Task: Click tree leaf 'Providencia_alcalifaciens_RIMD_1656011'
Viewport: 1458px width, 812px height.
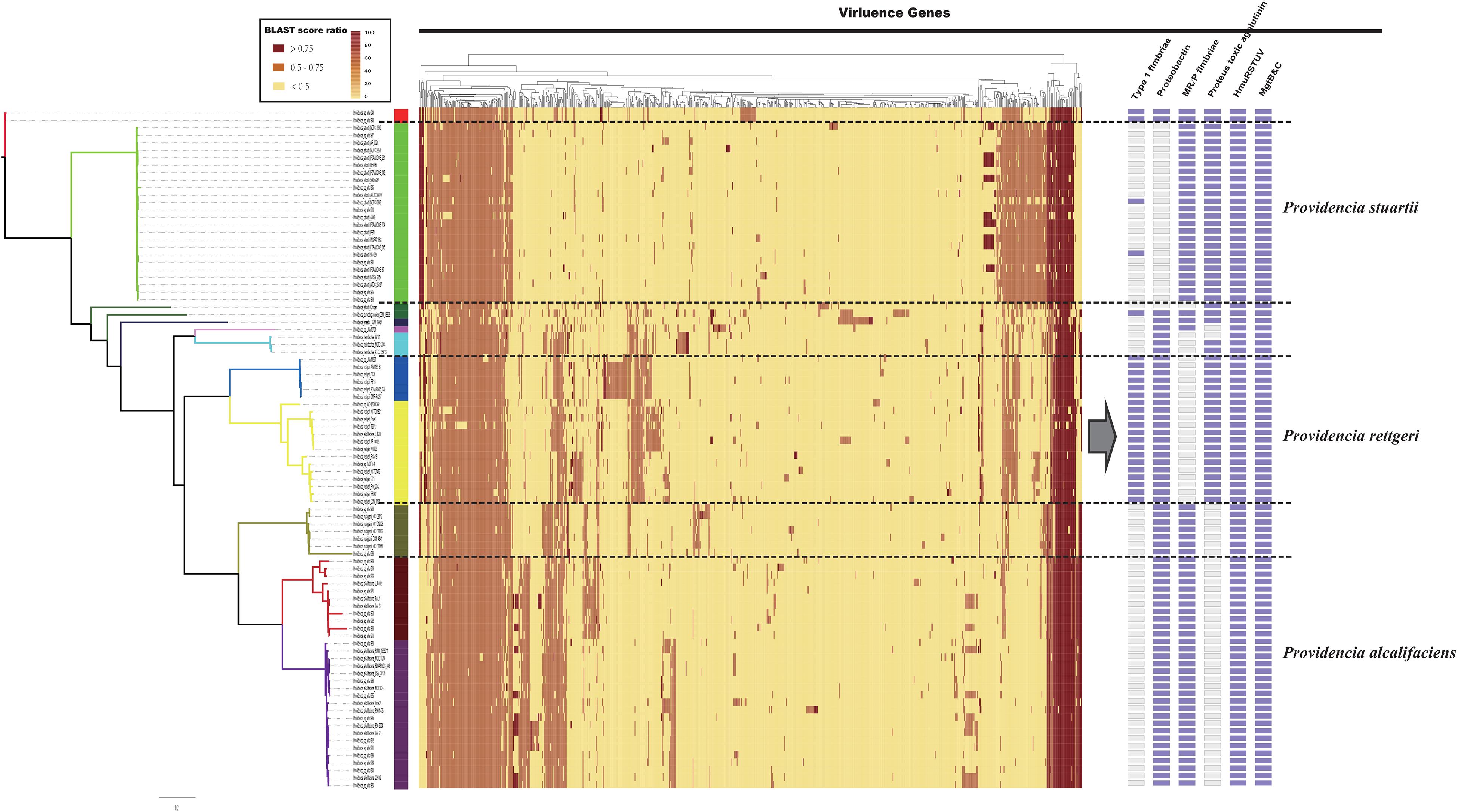Action: tap(371, 651)
